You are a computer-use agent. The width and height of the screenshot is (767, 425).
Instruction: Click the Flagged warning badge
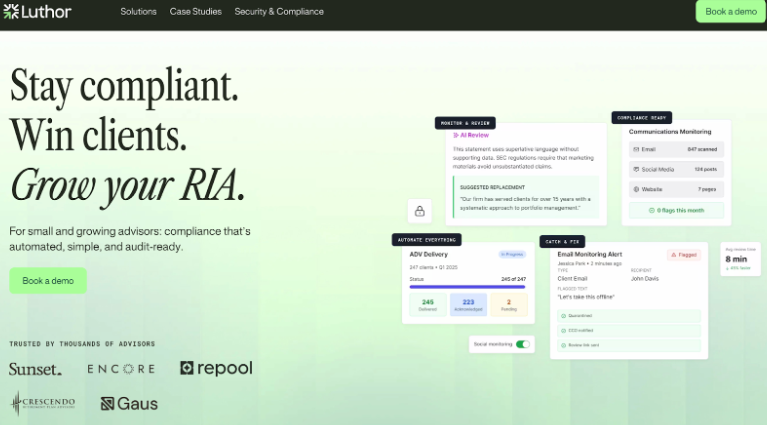(684, 255)
